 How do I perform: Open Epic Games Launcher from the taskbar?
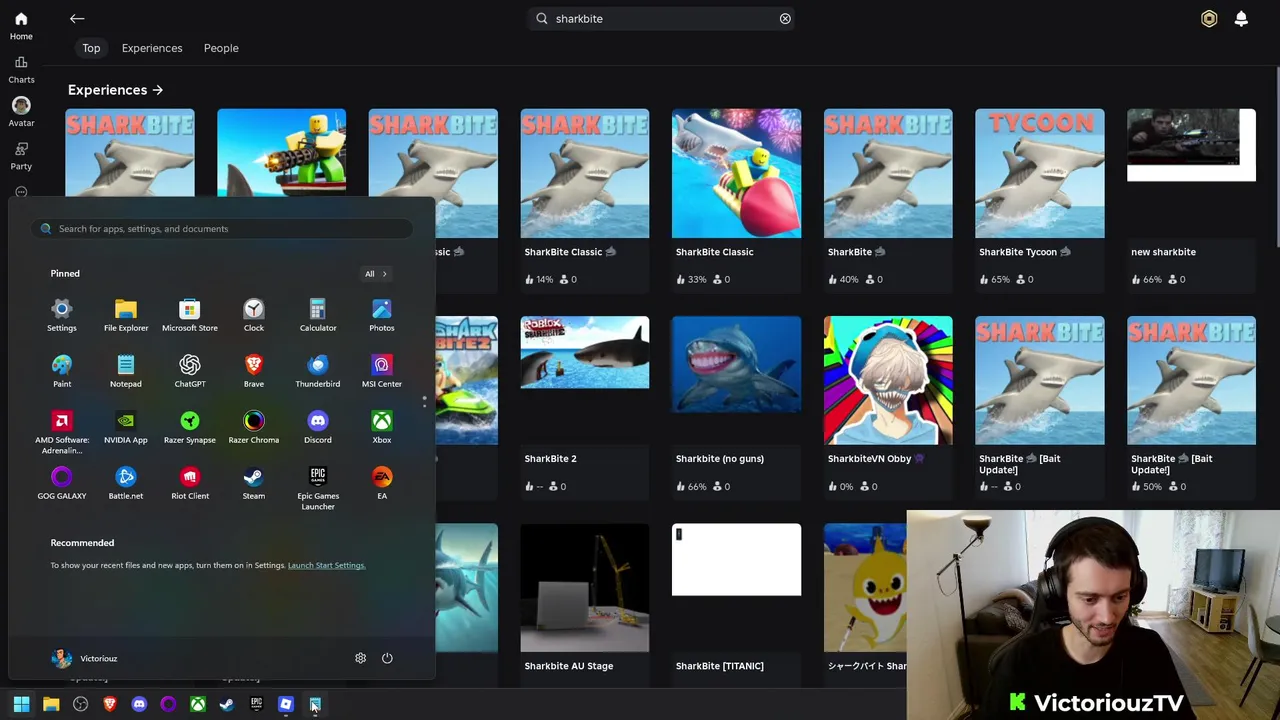point(256,704)
